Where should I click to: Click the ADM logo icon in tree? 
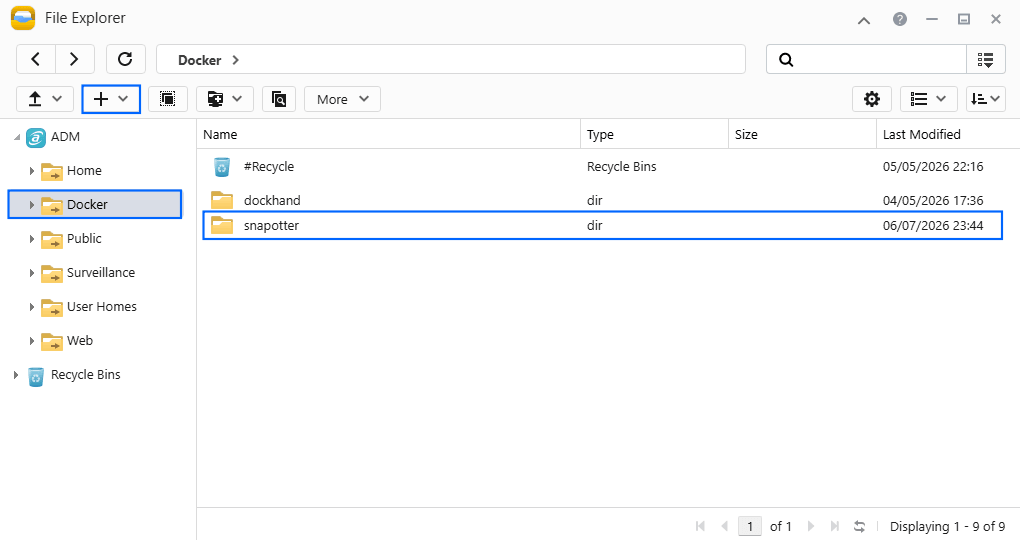pos(36,137)
